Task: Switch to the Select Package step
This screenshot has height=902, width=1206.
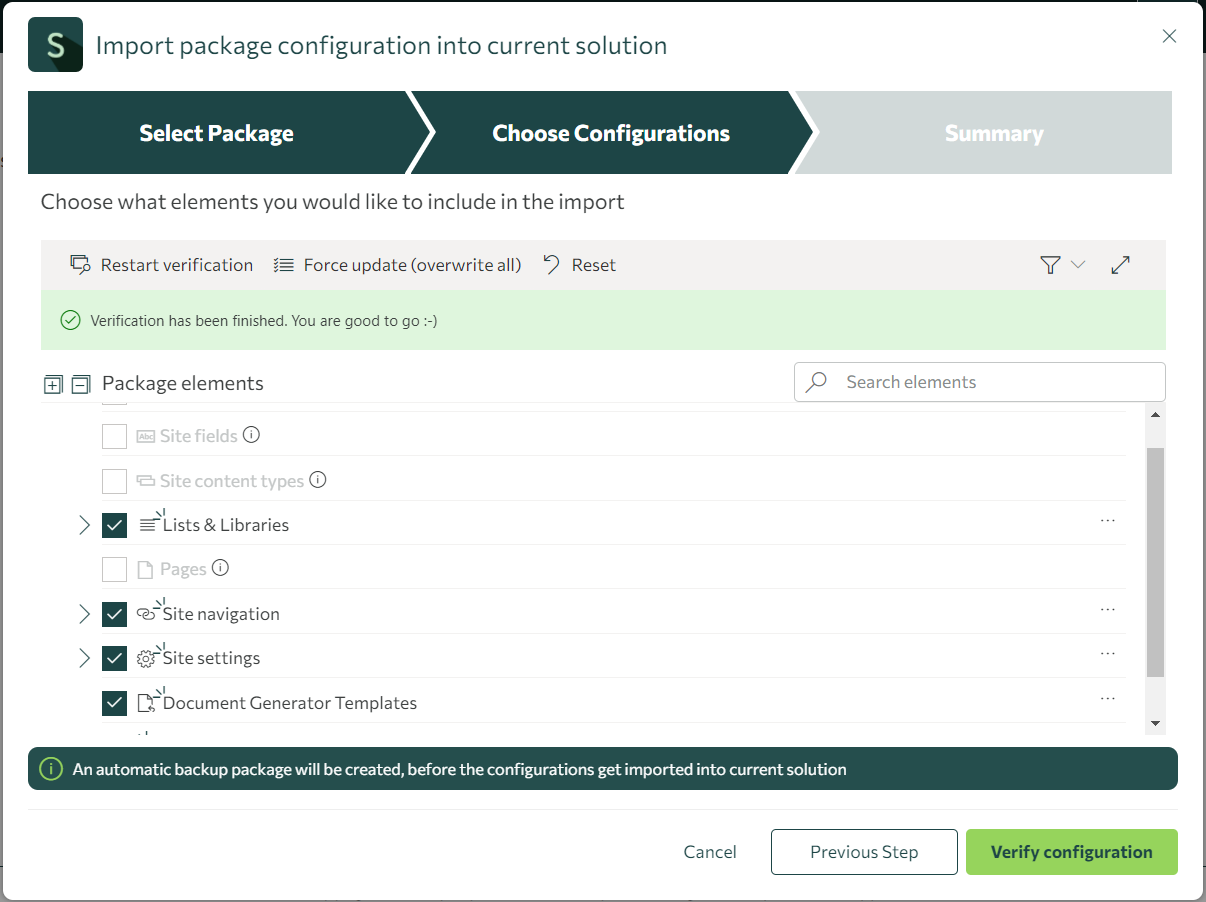Action: [x=216, y=132]
